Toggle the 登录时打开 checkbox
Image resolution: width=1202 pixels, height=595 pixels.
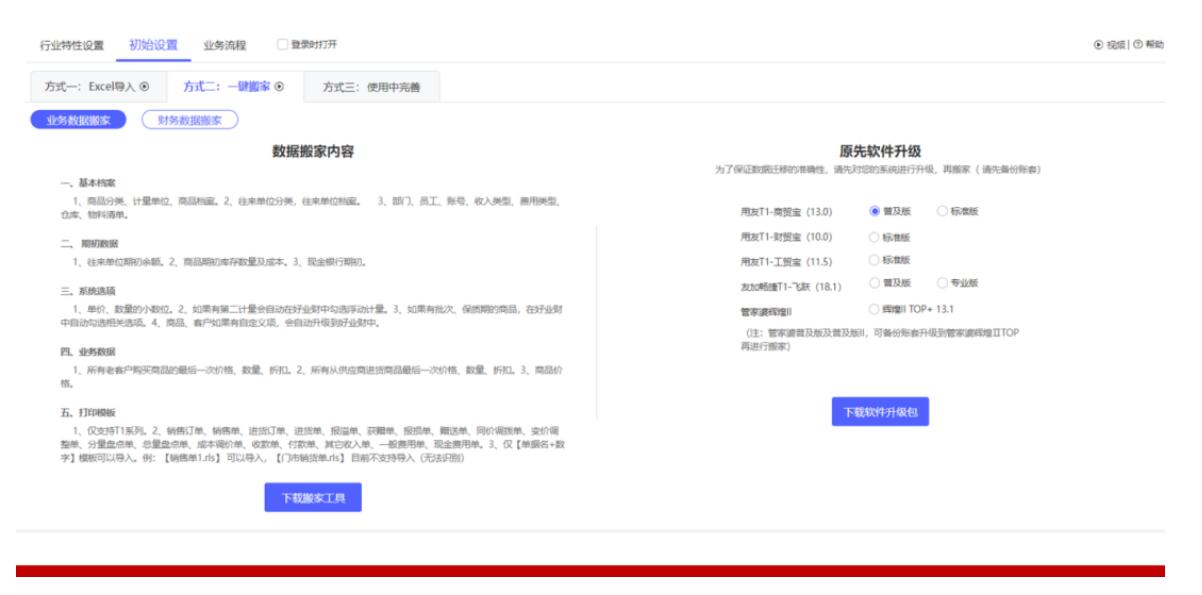click(283, 46)
